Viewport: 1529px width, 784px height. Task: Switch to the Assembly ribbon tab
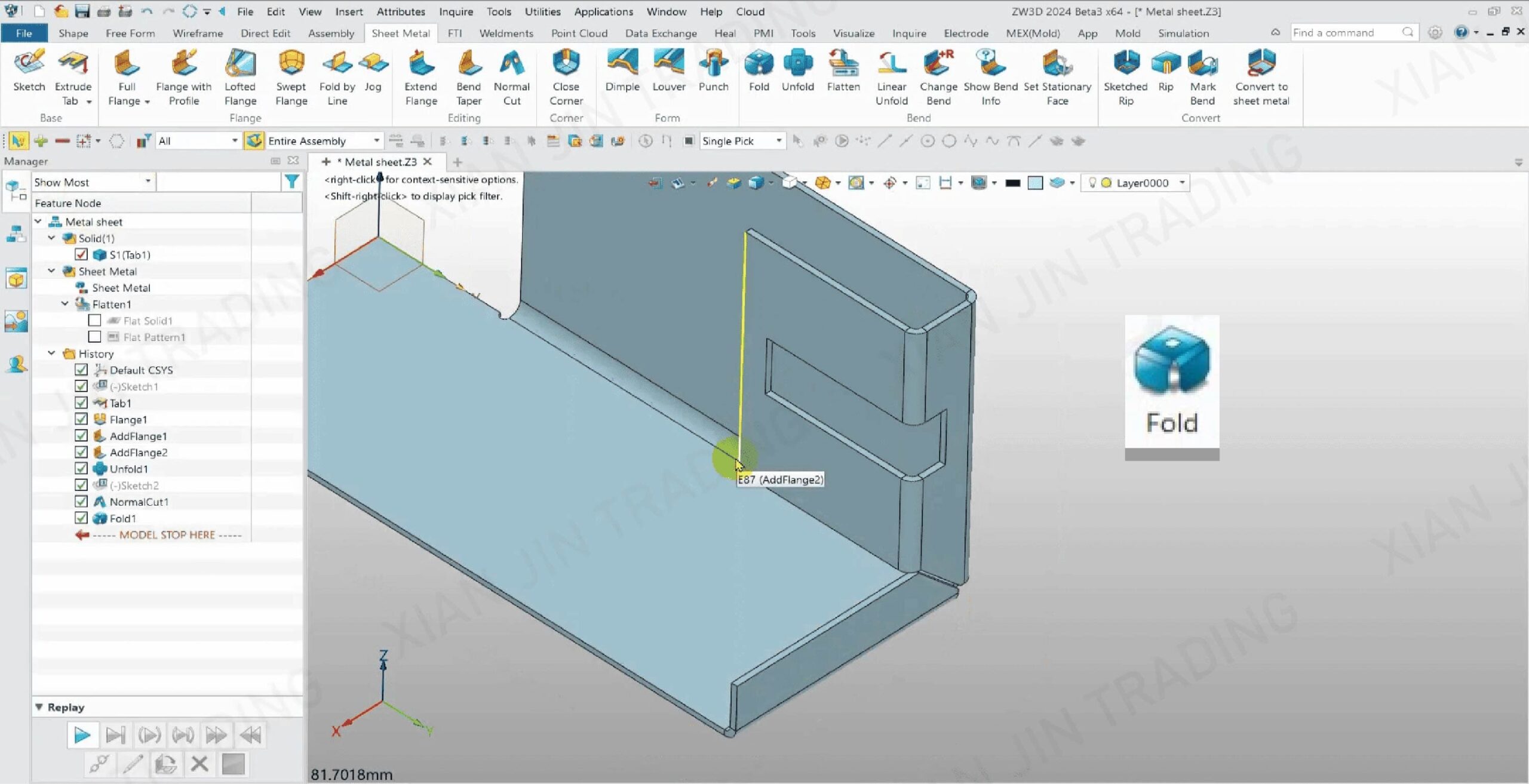pyautogui.click(x=331, y=33)
